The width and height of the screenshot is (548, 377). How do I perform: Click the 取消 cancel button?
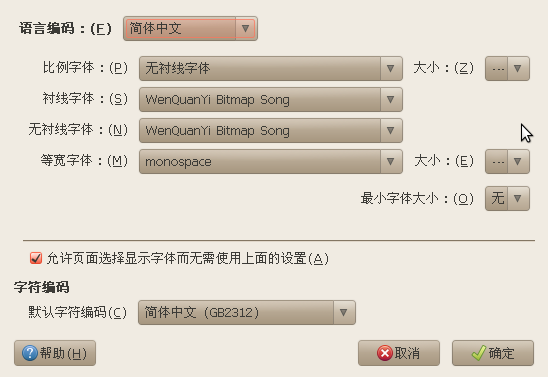(399, 353)
